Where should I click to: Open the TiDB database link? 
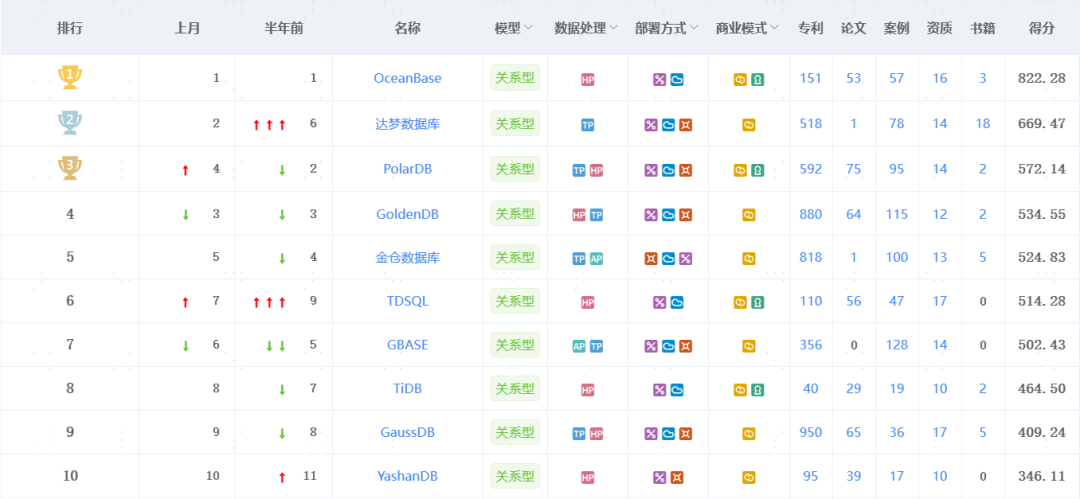(408, 389)
